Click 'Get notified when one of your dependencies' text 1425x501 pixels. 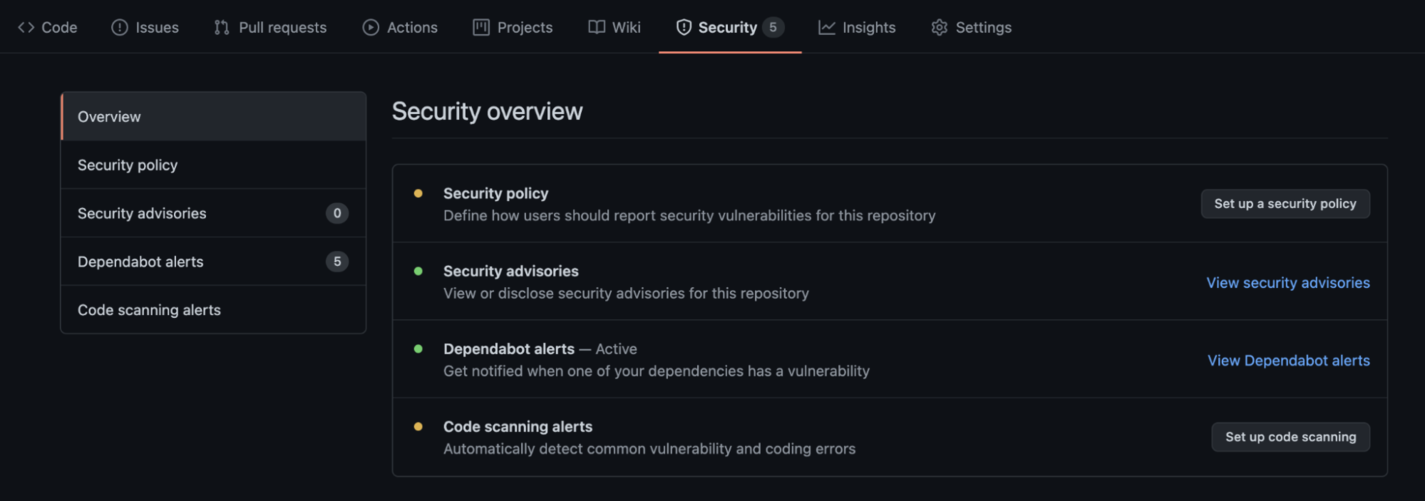coord(656,371)
